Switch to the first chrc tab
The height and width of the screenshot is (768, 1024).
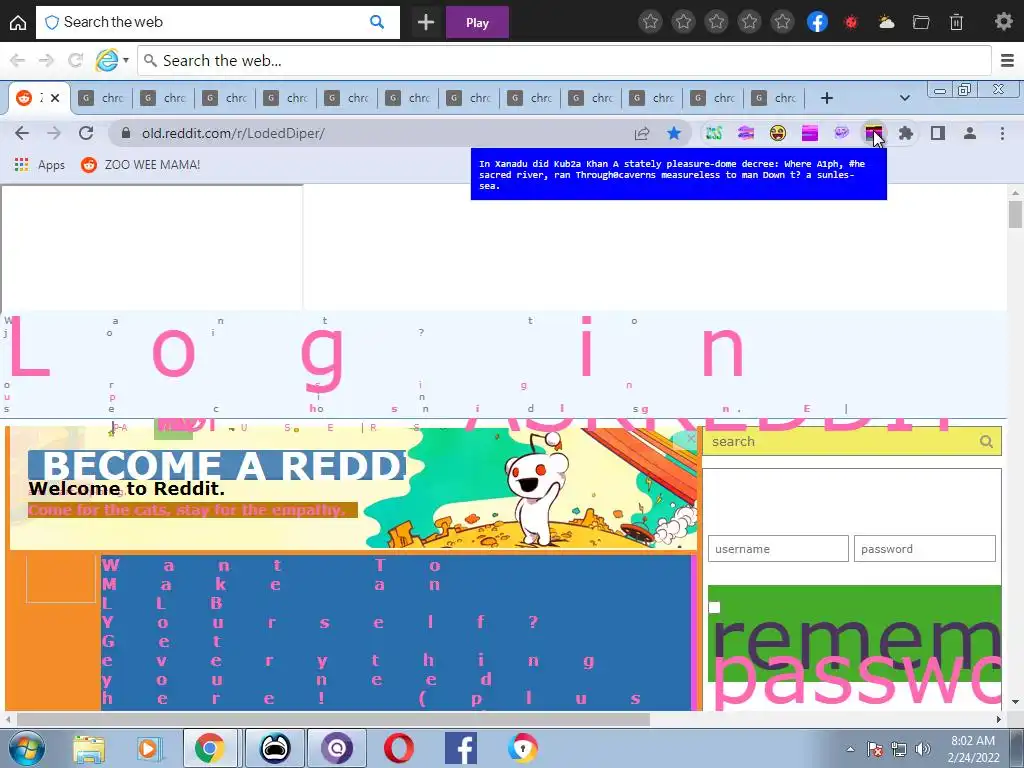click(x=101, y=98)
